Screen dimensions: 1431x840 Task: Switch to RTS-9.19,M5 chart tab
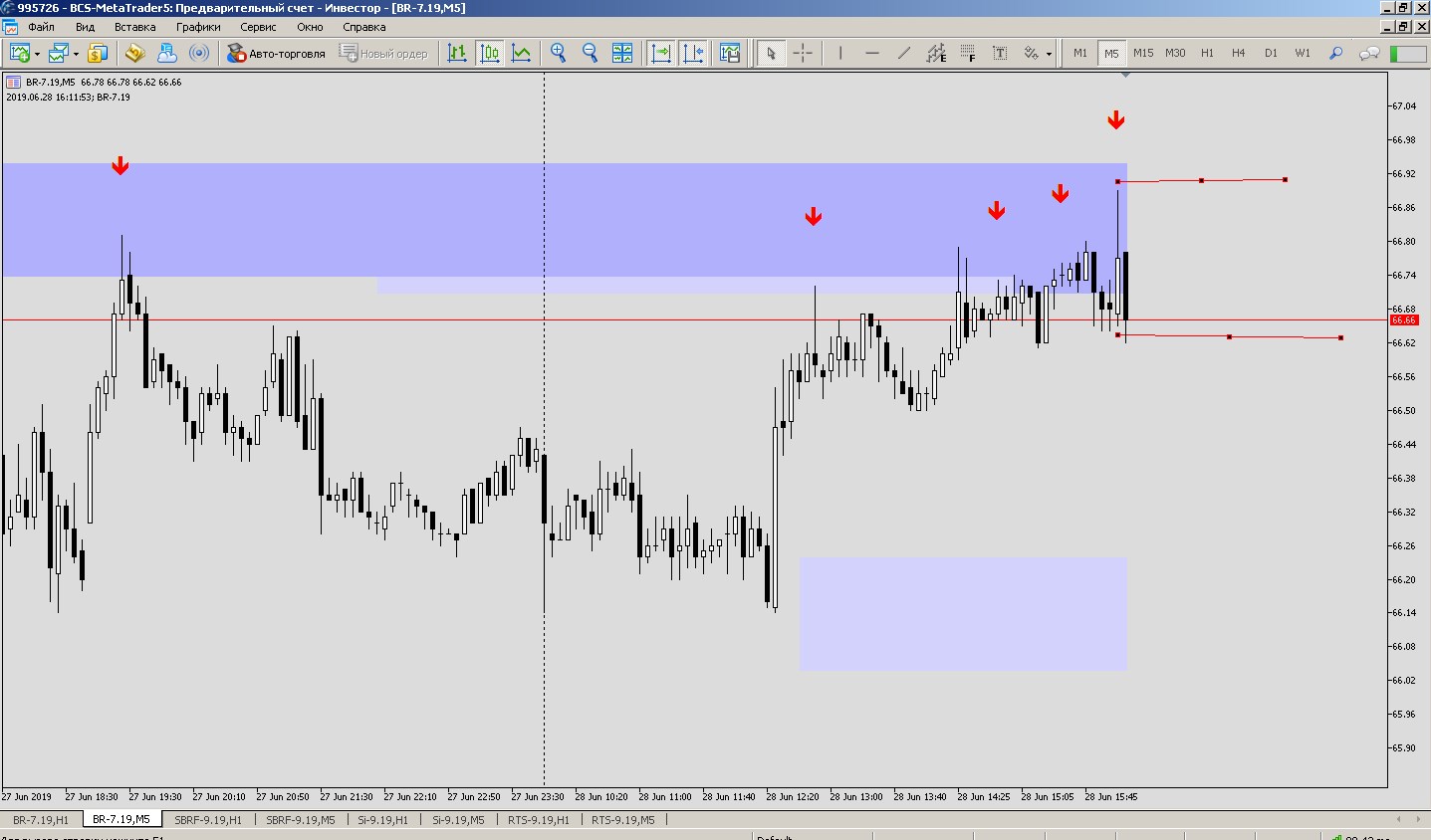click(x=623, y=820)
